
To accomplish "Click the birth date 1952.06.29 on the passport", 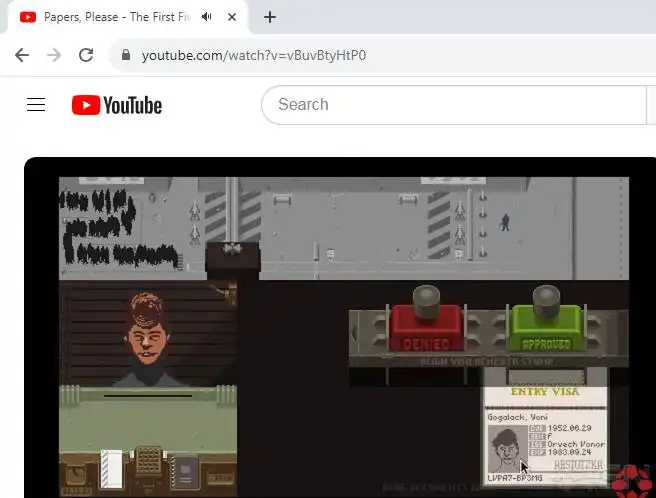I will (x=569, y=428).
